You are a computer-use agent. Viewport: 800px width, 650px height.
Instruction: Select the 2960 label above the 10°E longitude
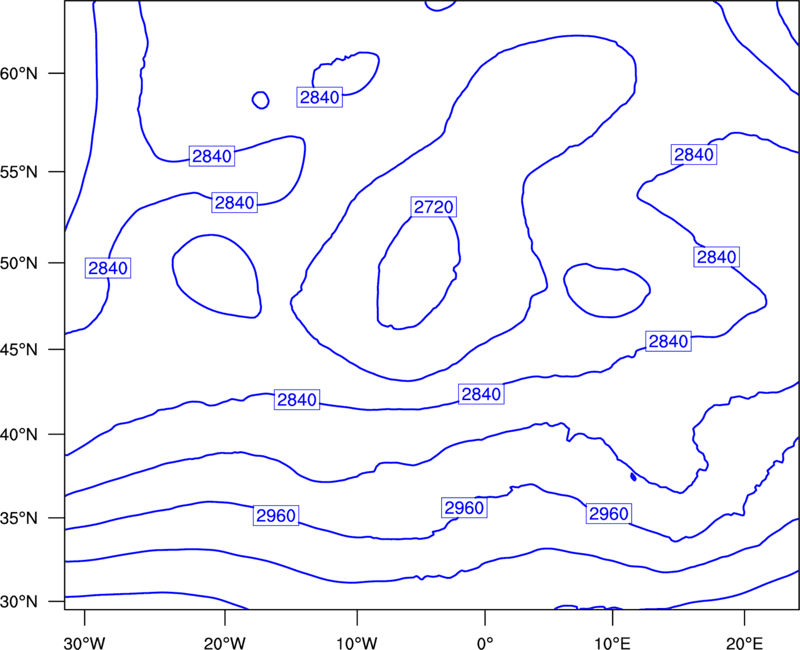609,513
